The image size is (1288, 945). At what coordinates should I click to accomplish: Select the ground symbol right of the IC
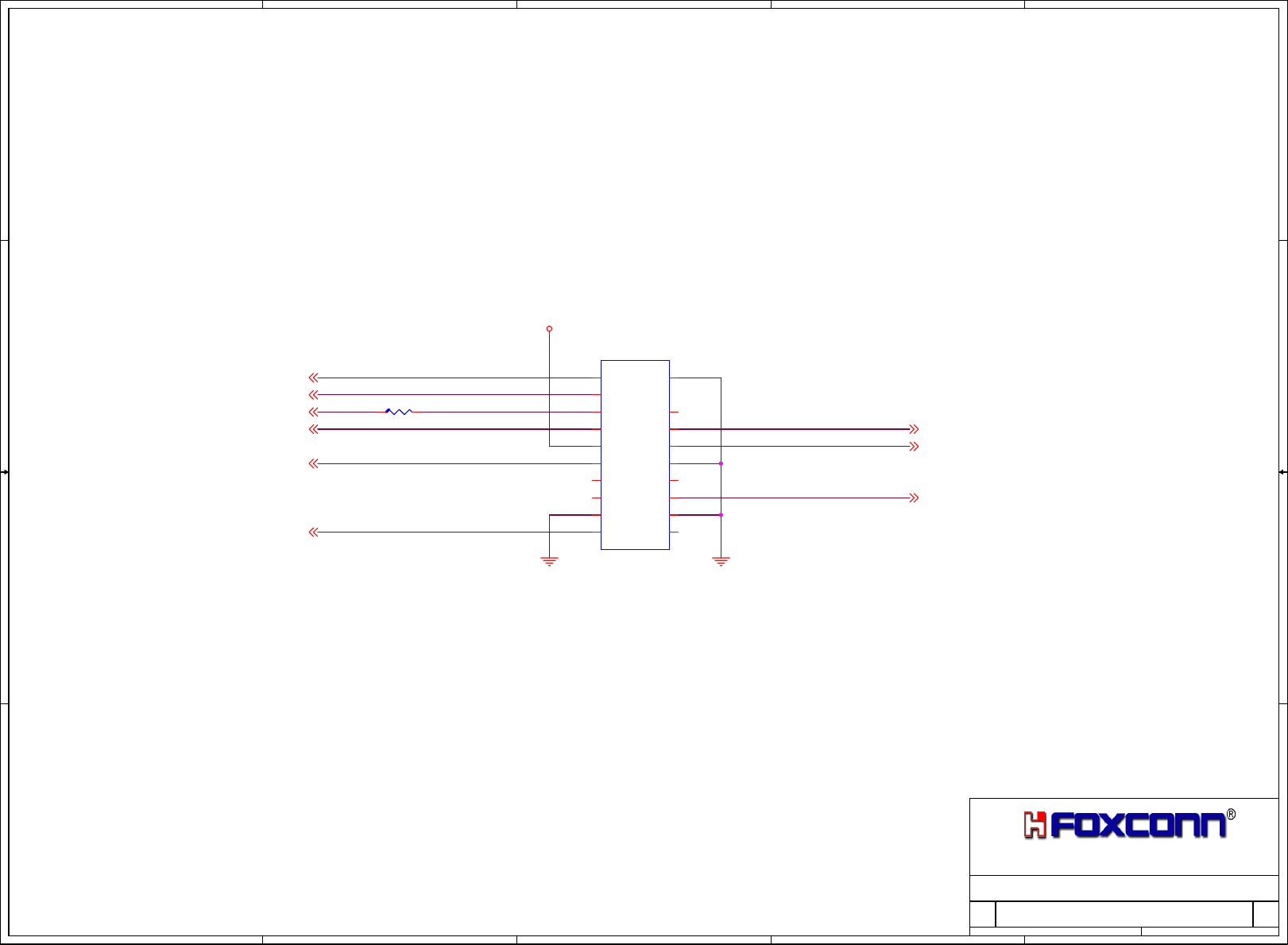[721, 561]
